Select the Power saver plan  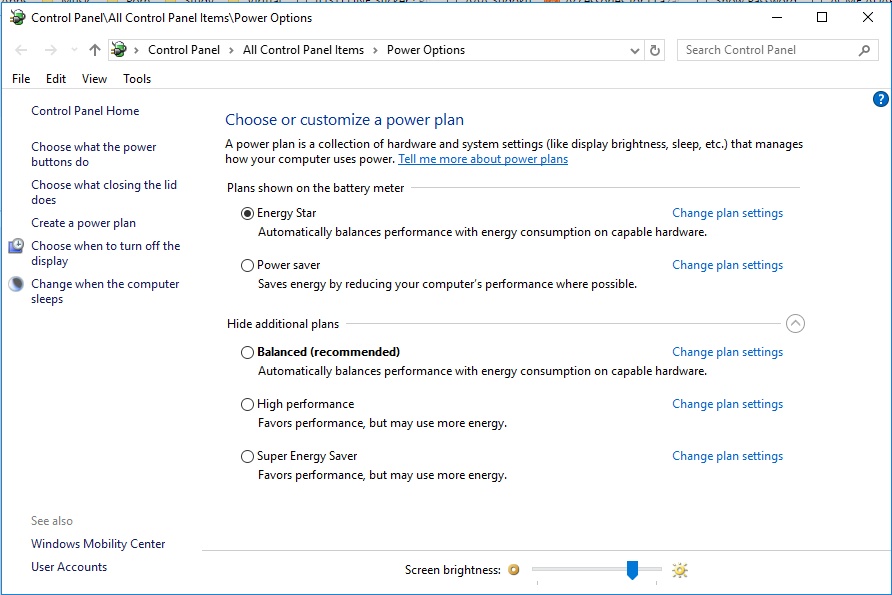pos(247,265)
